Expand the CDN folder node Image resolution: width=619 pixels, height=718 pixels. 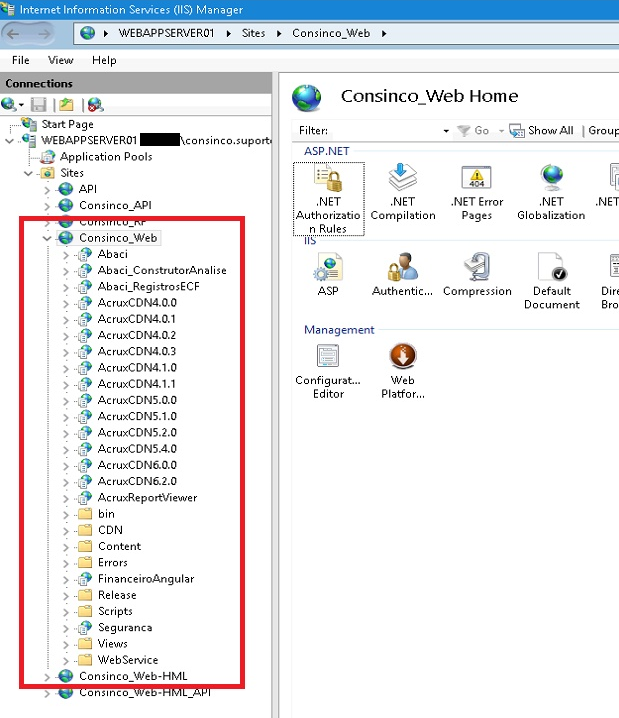65,531
